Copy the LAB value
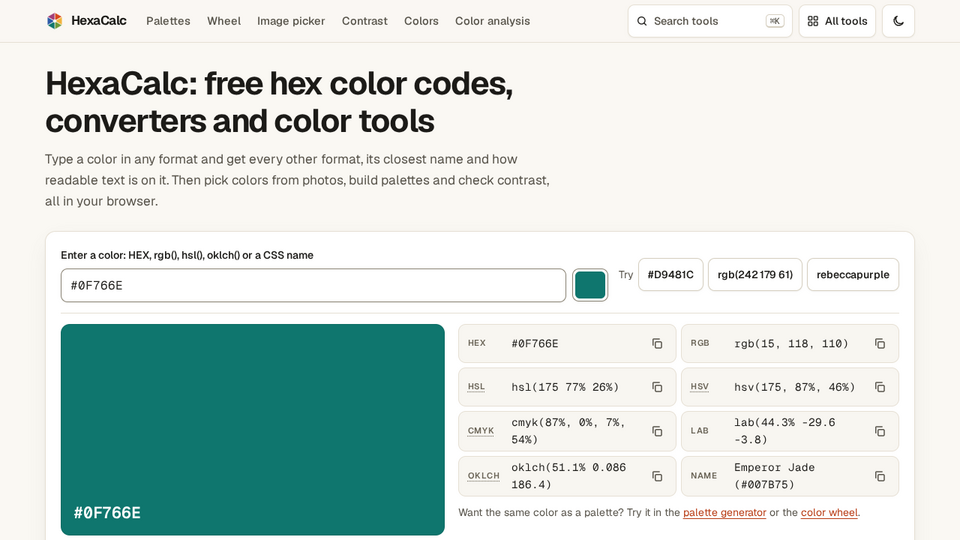 point(880,431)
